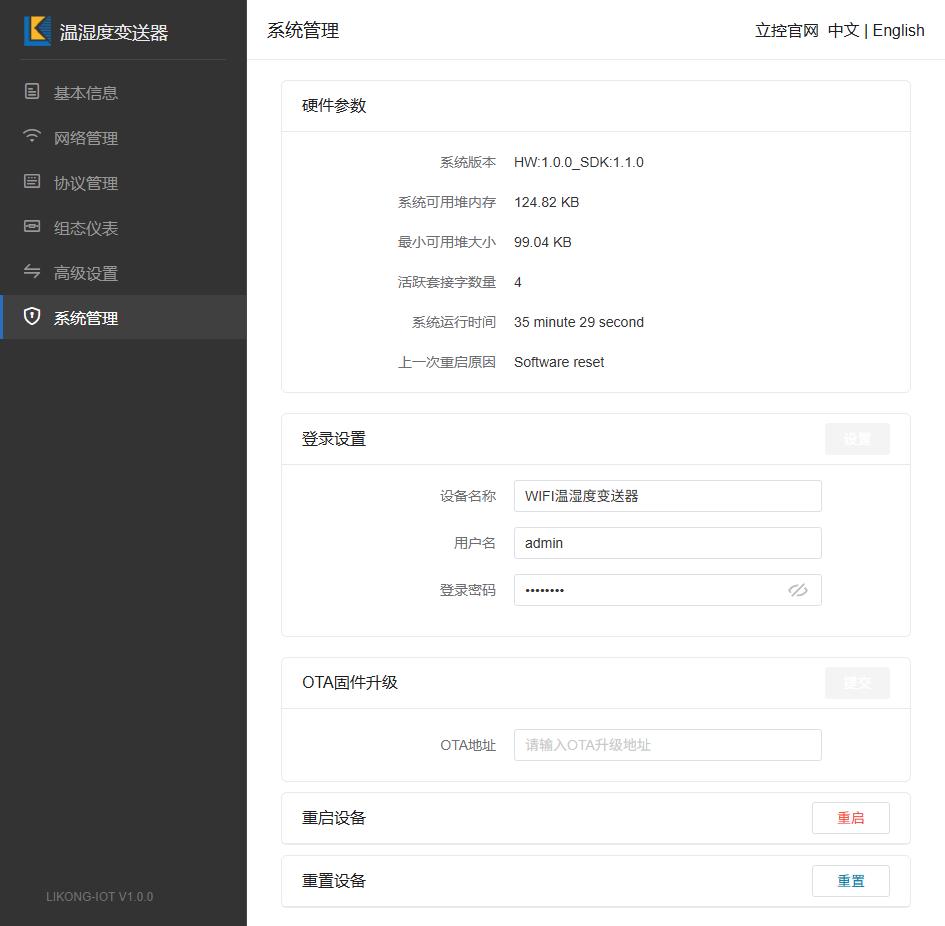The height and width of the screenshot is (926, 945).
Task: Switch language to 中文
Action: (x=843, y=30)
